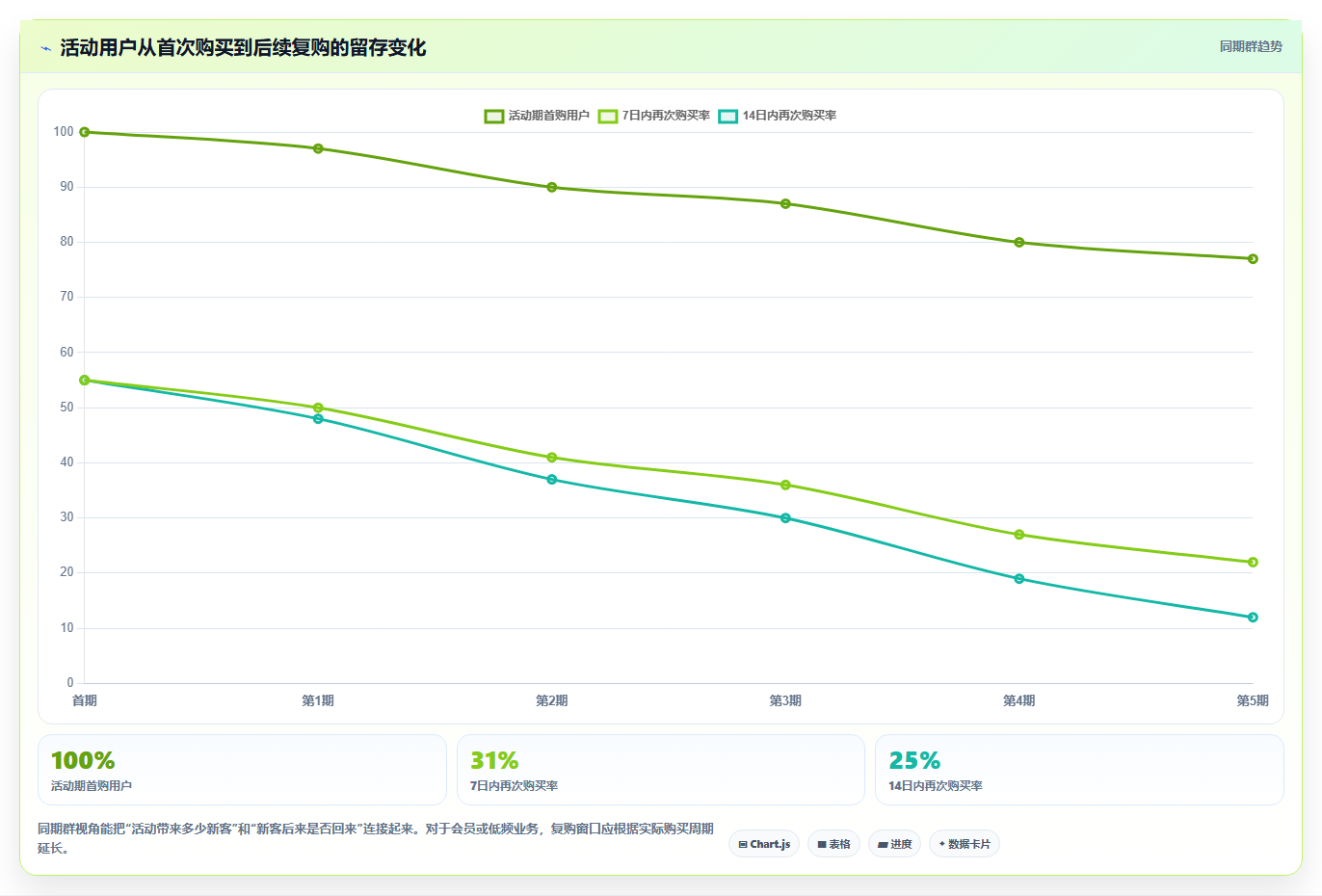Click the 14日内再次购买率 point at 第5期

1253,617
